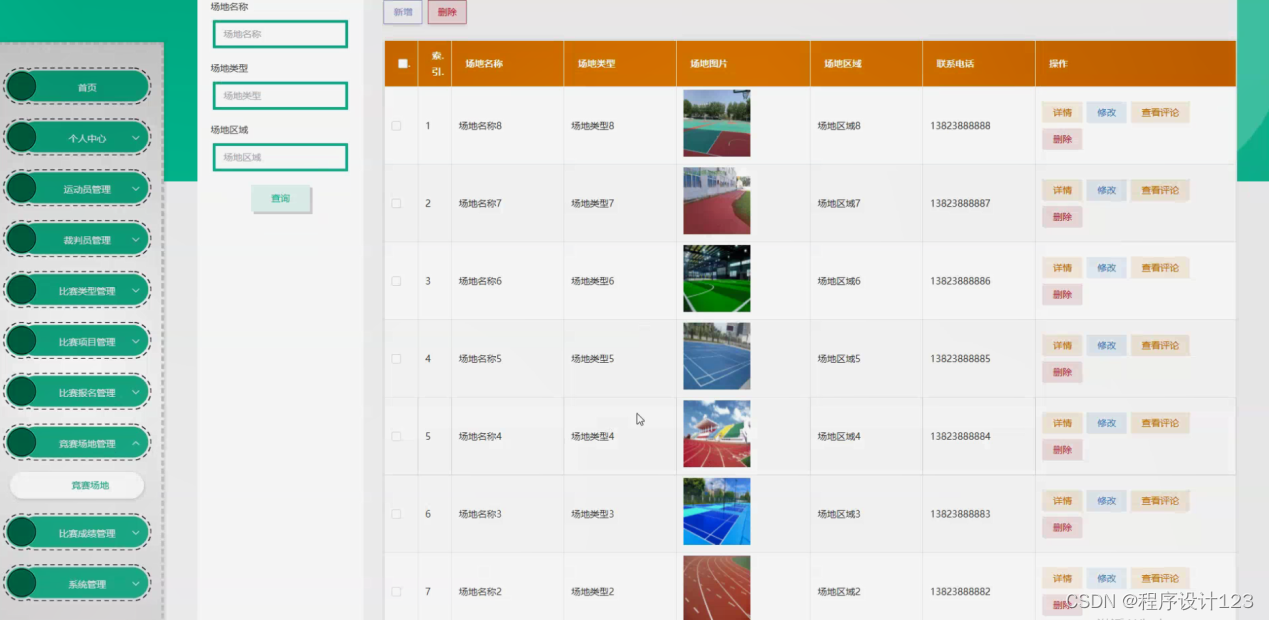Focus the 场地名称 search field
The width and height of the screenshot is (1269, 620).
click(280, 34)
